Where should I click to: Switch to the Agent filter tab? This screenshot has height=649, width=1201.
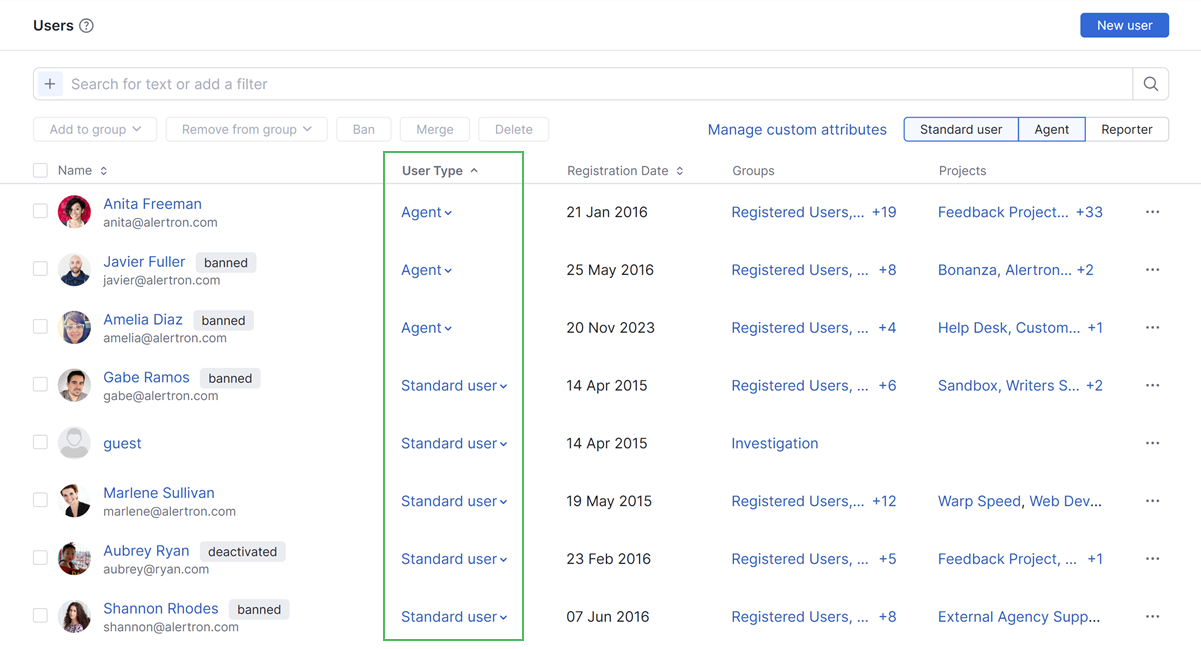(x=1051, y=129)
